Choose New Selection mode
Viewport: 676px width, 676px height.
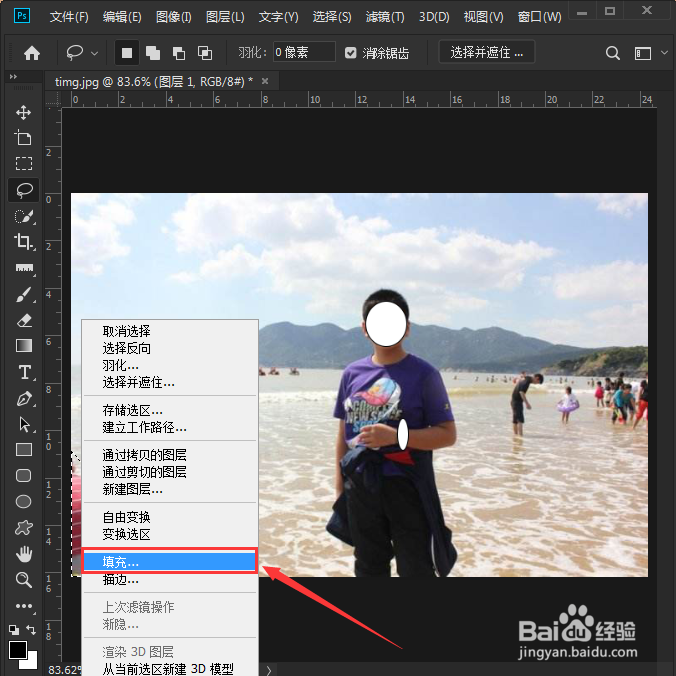127,53
